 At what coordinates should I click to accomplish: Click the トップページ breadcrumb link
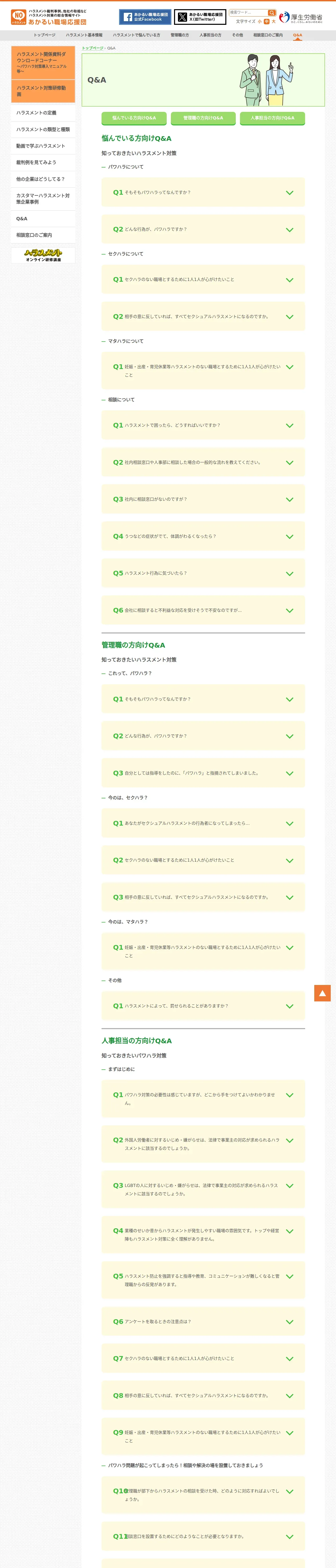coord(93,48)
